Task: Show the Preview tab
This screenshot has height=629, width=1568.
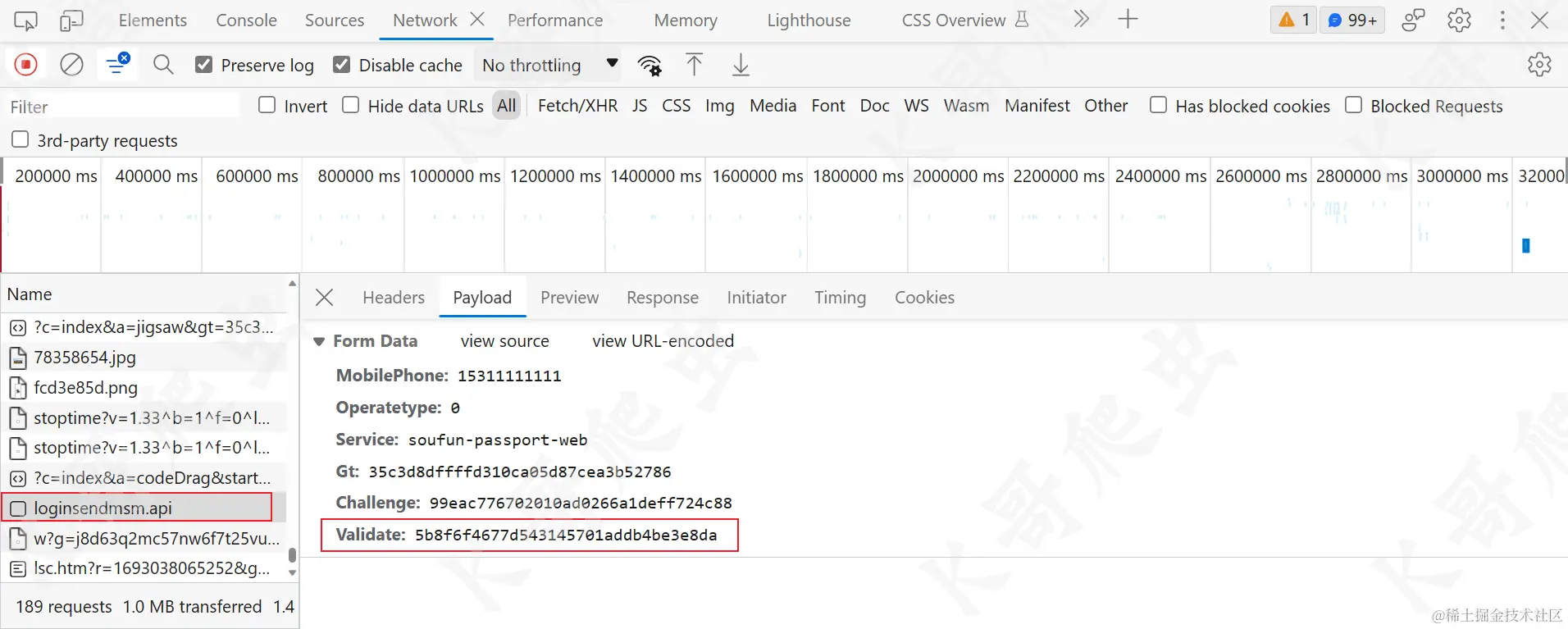Action: coord(569,298)
